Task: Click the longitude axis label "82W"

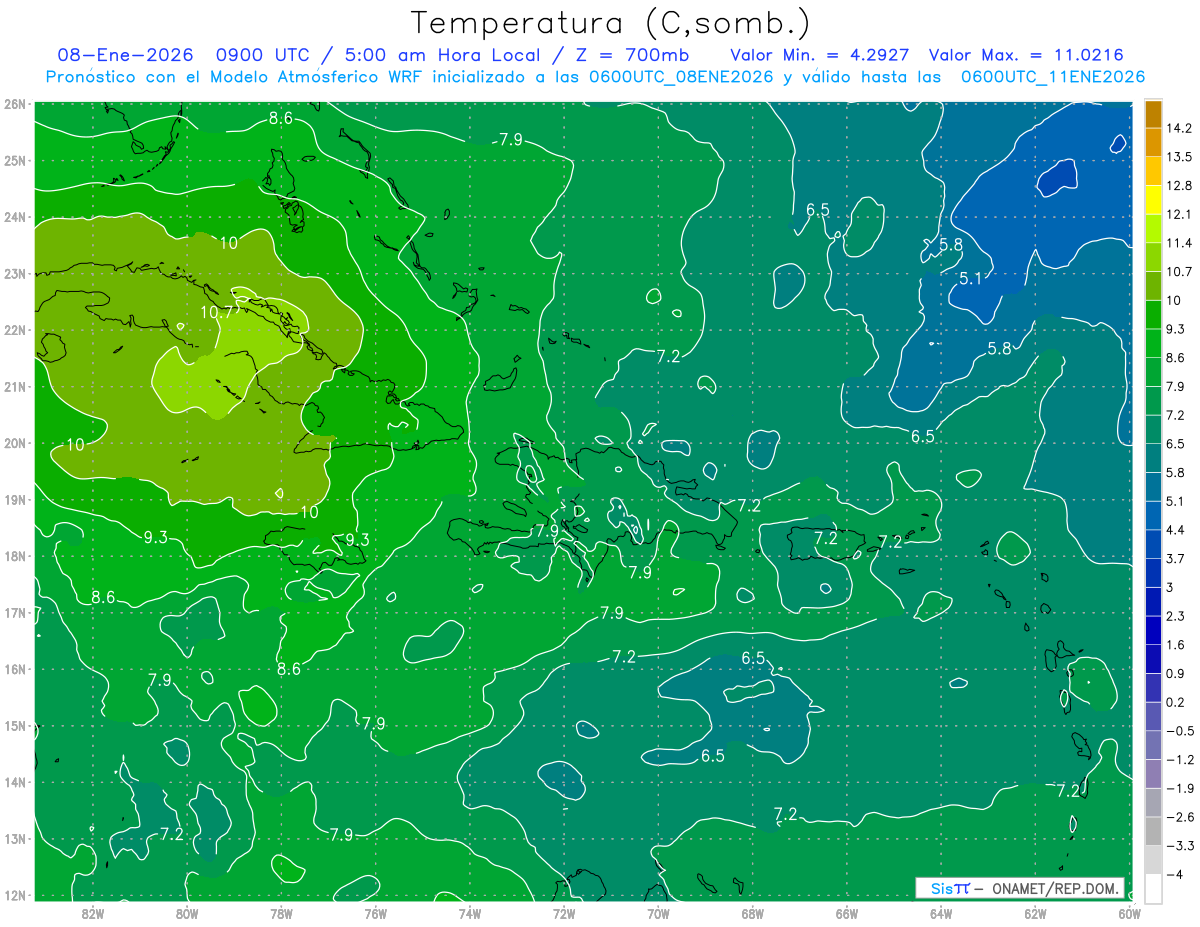Action: [92, 912]
